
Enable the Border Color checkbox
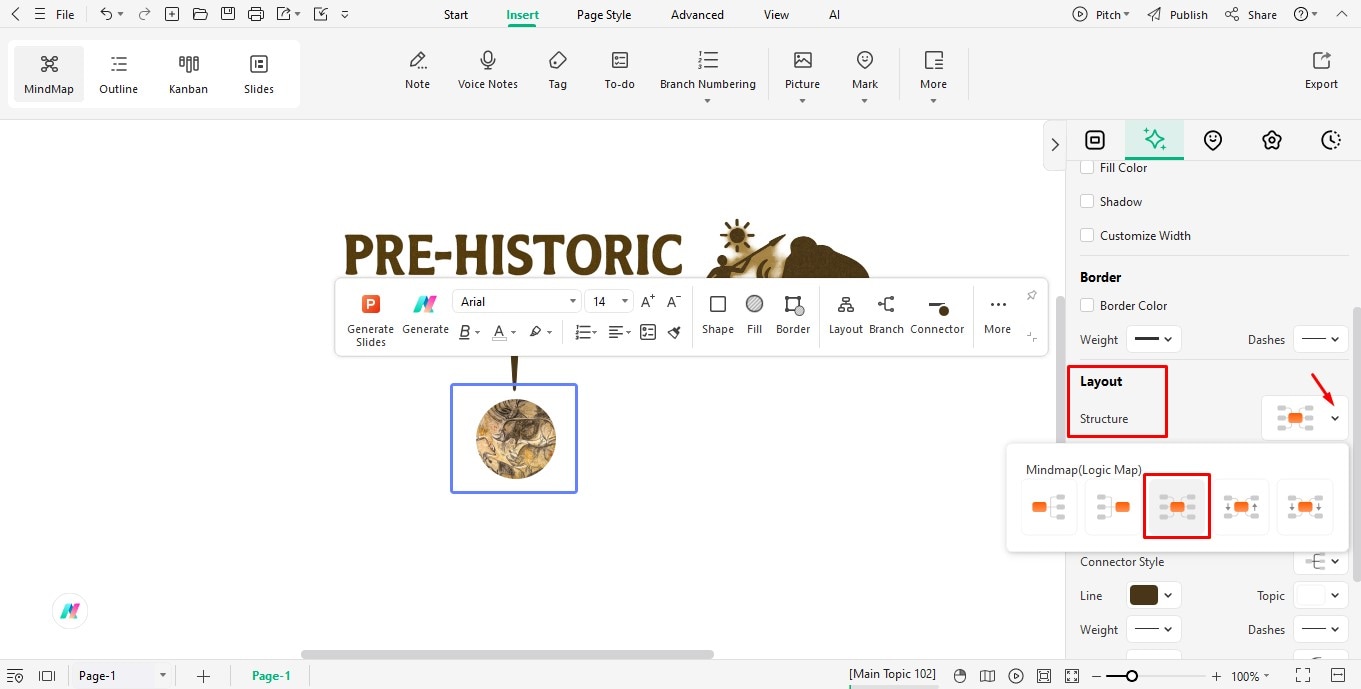coord(1087,306)
